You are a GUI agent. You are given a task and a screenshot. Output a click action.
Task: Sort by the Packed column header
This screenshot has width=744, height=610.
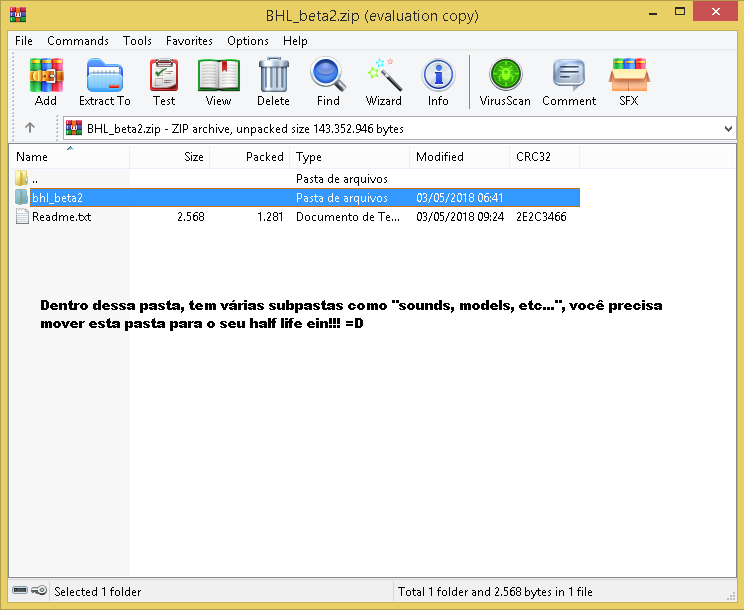click(x=250, y=157)
